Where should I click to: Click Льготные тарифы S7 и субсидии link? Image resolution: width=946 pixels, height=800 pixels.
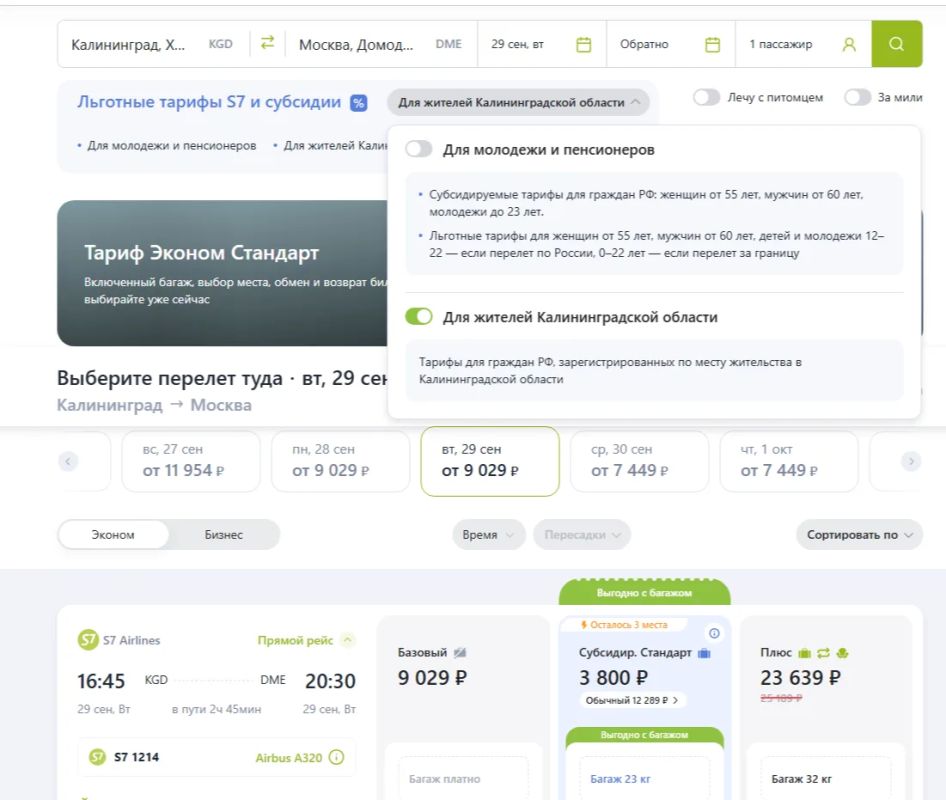209,102
